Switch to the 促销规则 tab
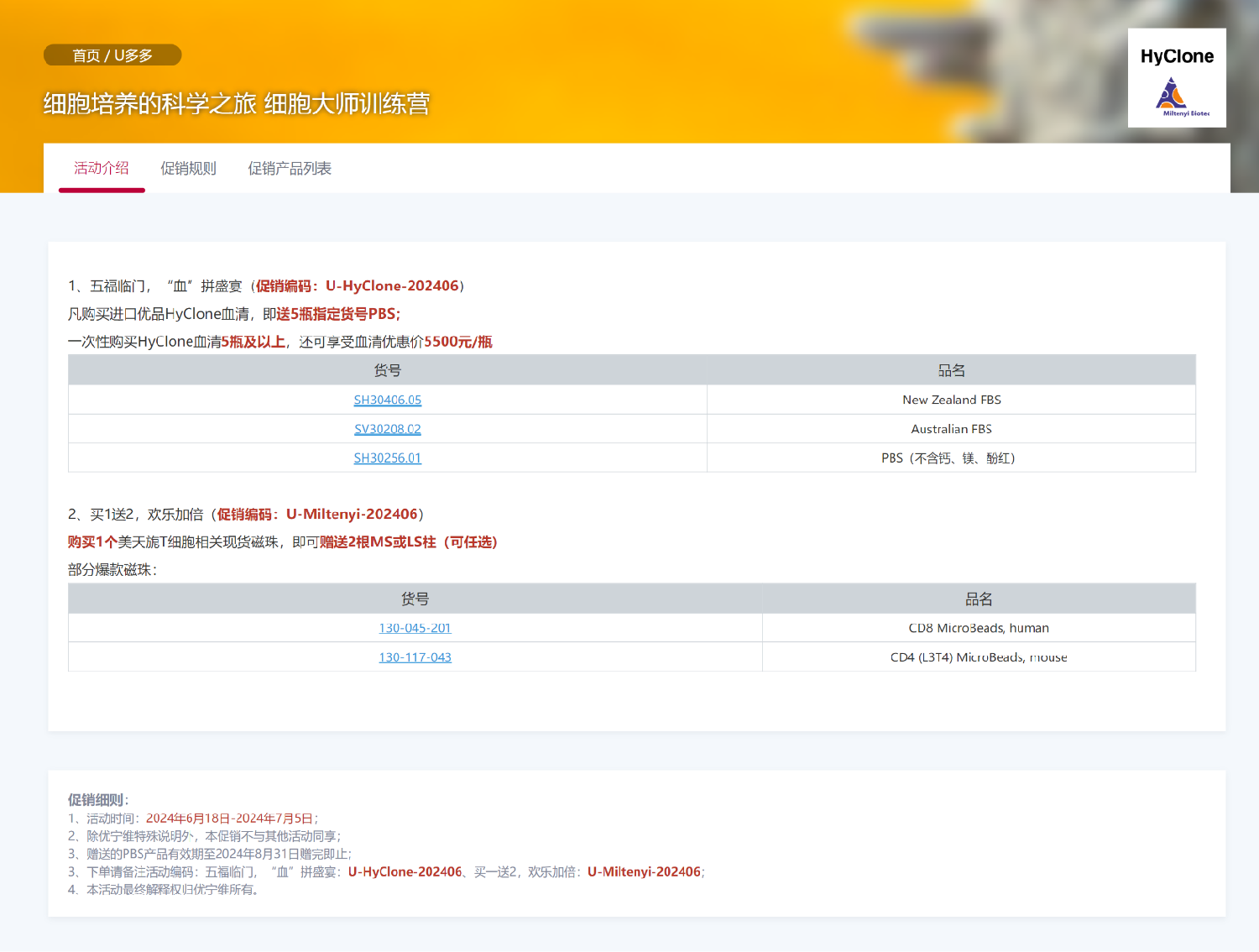Viewport: 1259px width, 952px height. point(188,169)
